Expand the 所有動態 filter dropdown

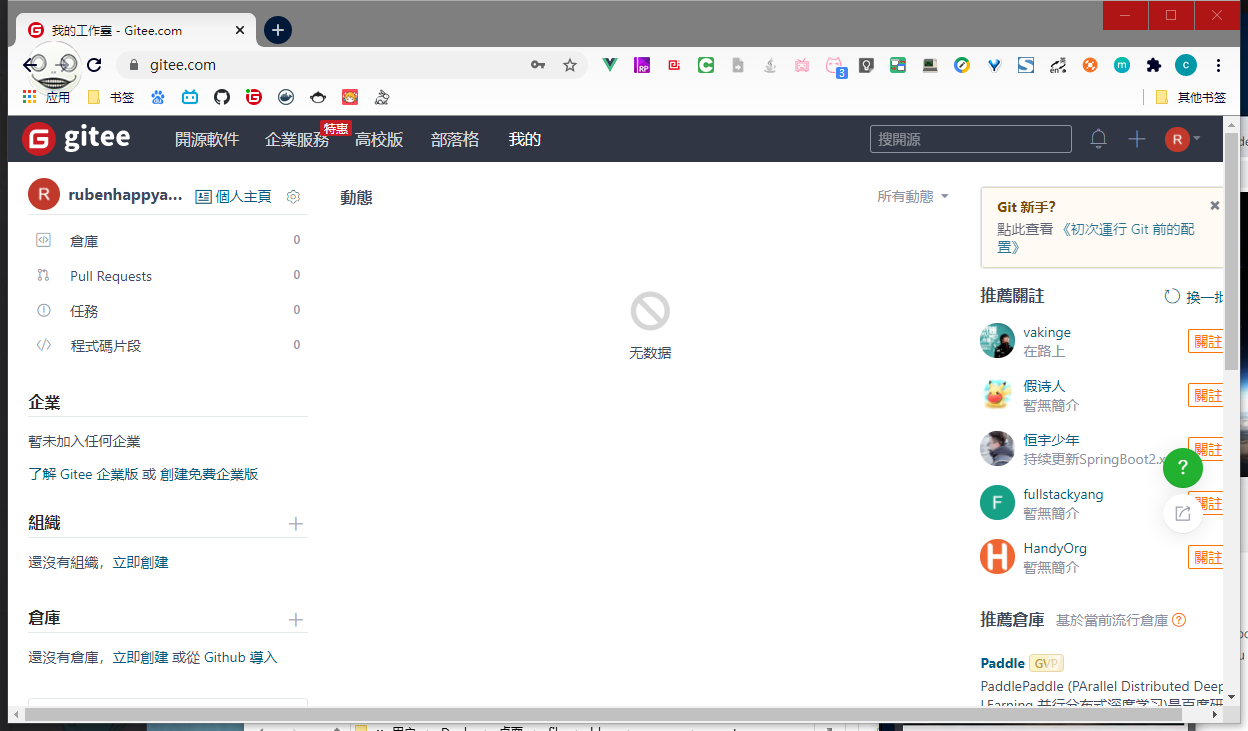912,197
